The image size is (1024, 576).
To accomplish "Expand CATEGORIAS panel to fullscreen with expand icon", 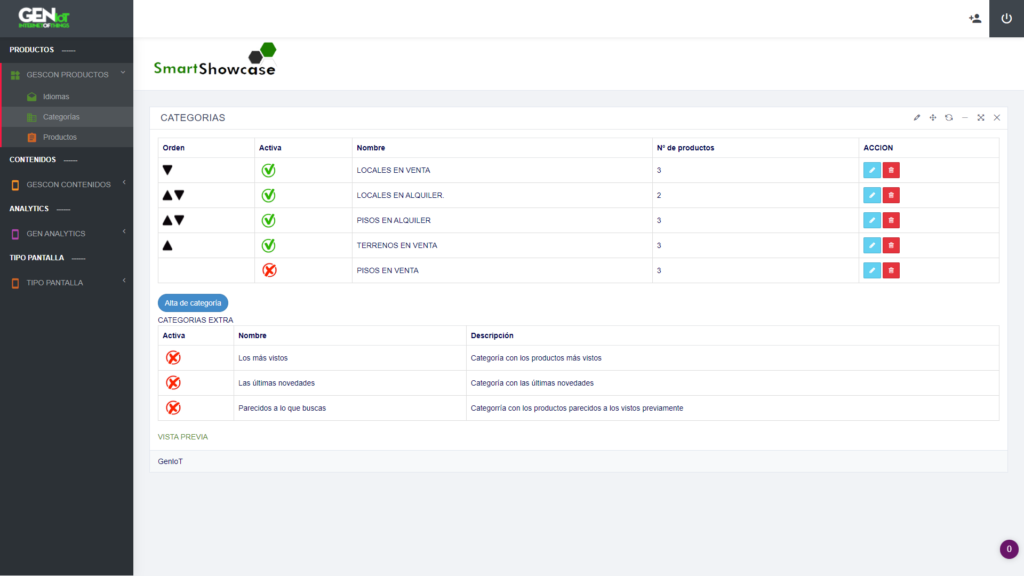I will point(981,117).
